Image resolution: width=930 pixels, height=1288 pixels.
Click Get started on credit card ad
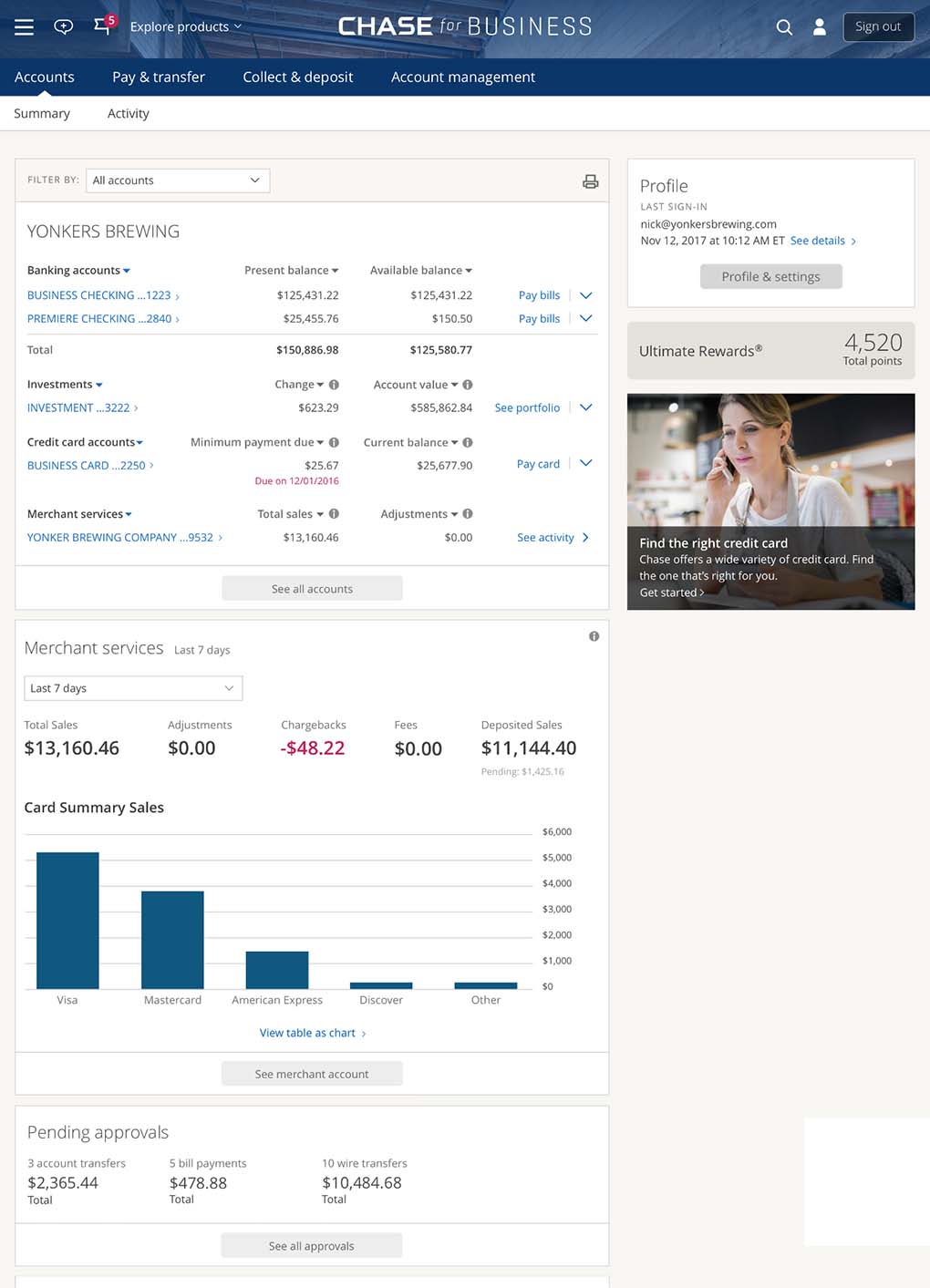672,592
